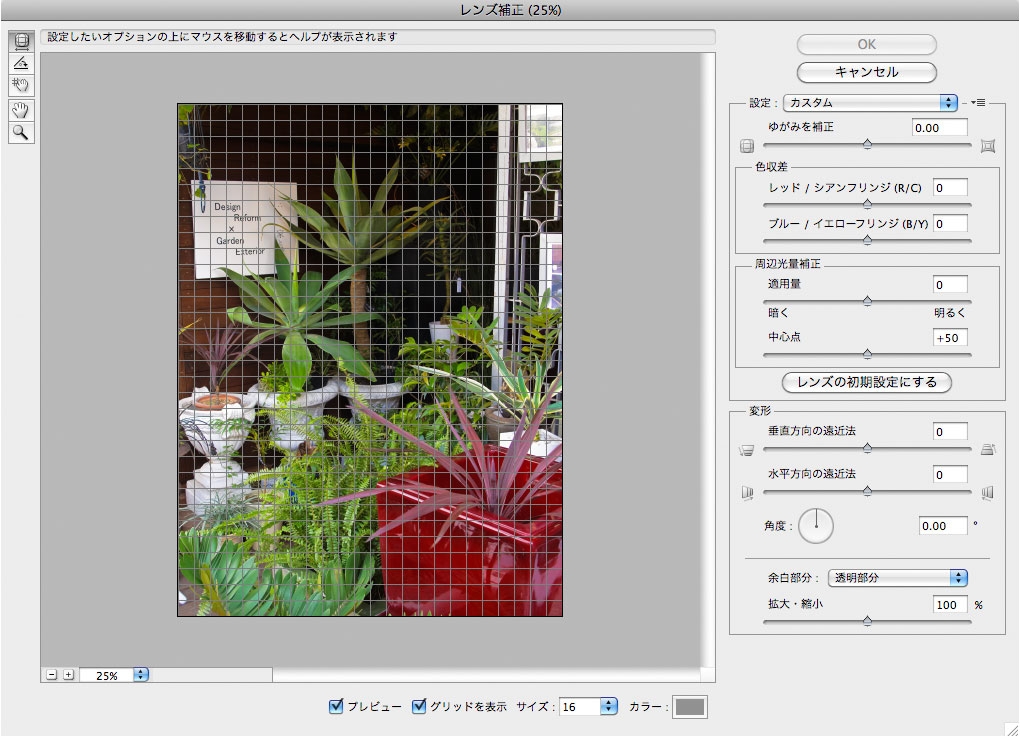Screen dimensions: 1020x736
Task: Click the angle dial control
Action: click(x=816, y=526)
